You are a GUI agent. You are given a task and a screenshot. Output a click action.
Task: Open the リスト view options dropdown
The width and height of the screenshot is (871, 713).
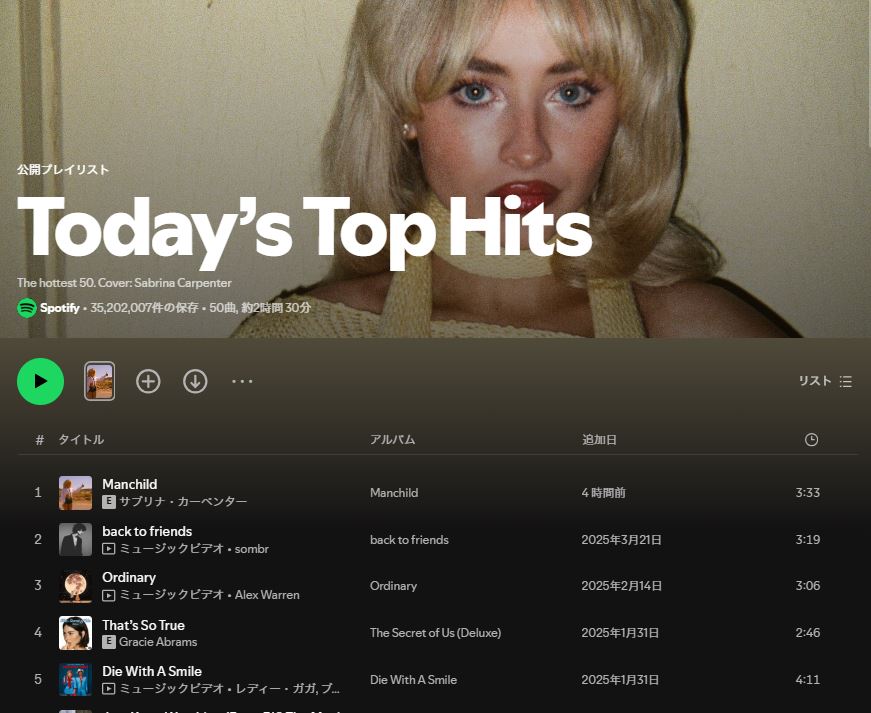pos(825,381)
